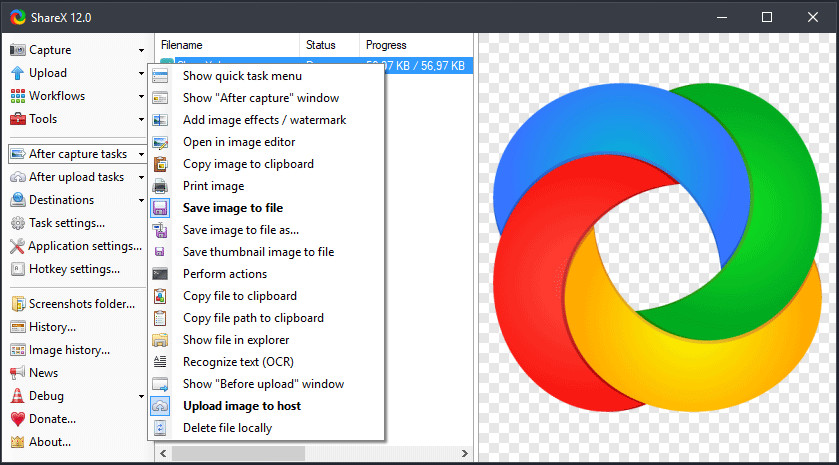The image size is (839, 465).
Task: Click the Donate heart icon
Action: click(x=18, y=419)
